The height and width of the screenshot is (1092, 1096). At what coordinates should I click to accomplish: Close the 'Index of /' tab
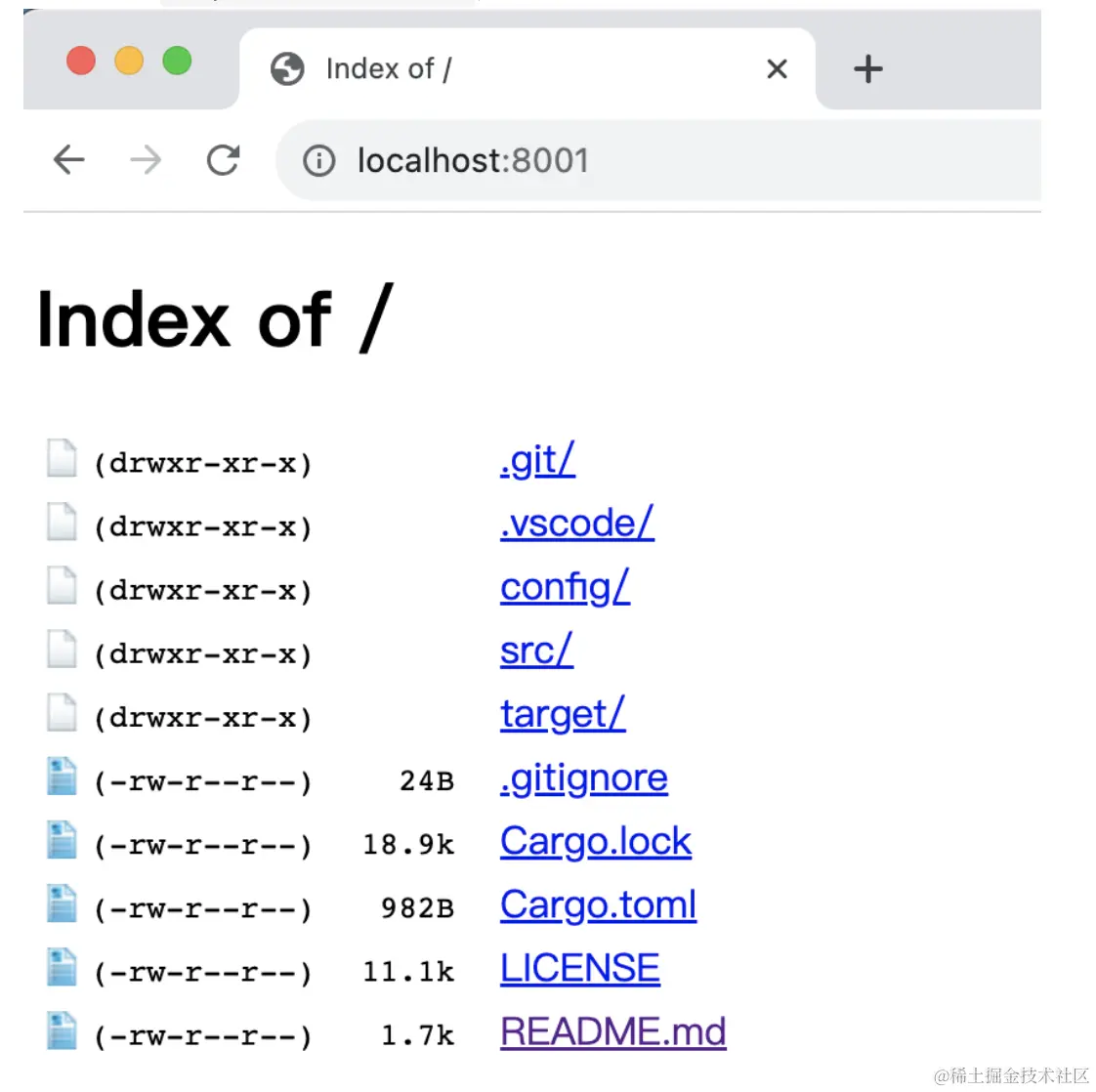777,69
